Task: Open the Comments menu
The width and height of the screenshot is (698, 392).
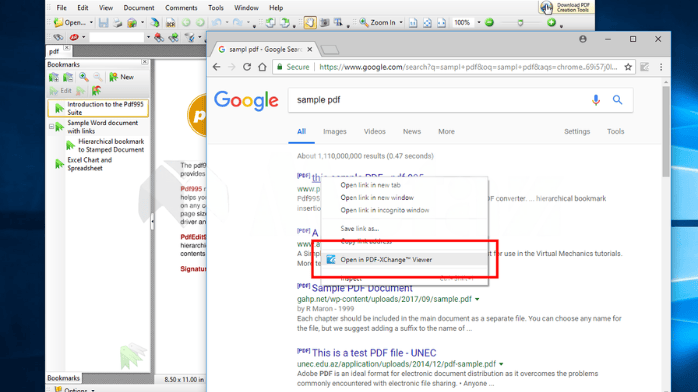Action: pyautogui.click(x=181, y=8)
